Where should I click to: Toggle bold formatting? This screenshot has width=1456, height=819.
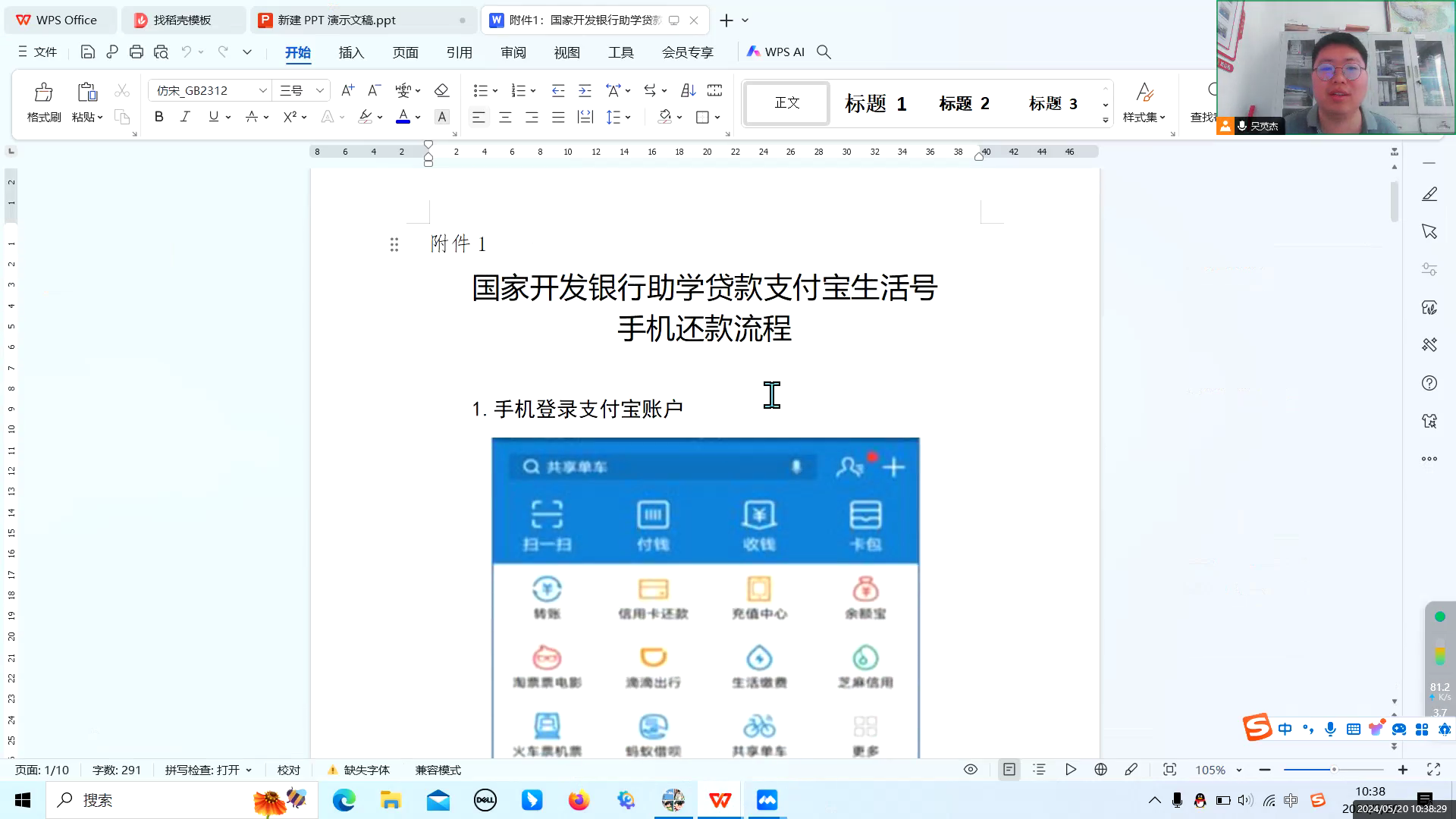(158, 117)
